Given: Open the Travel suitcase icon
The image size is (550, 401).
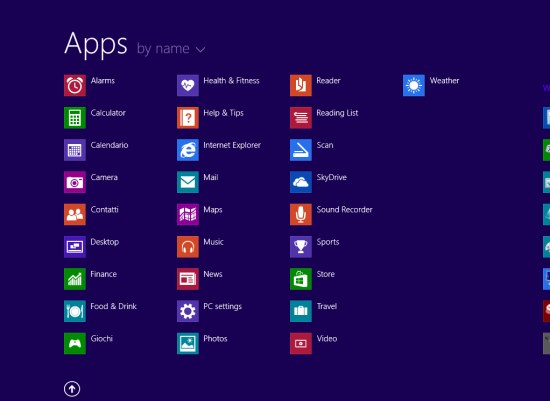Looking at the screenshot, I should click(301, 311).
